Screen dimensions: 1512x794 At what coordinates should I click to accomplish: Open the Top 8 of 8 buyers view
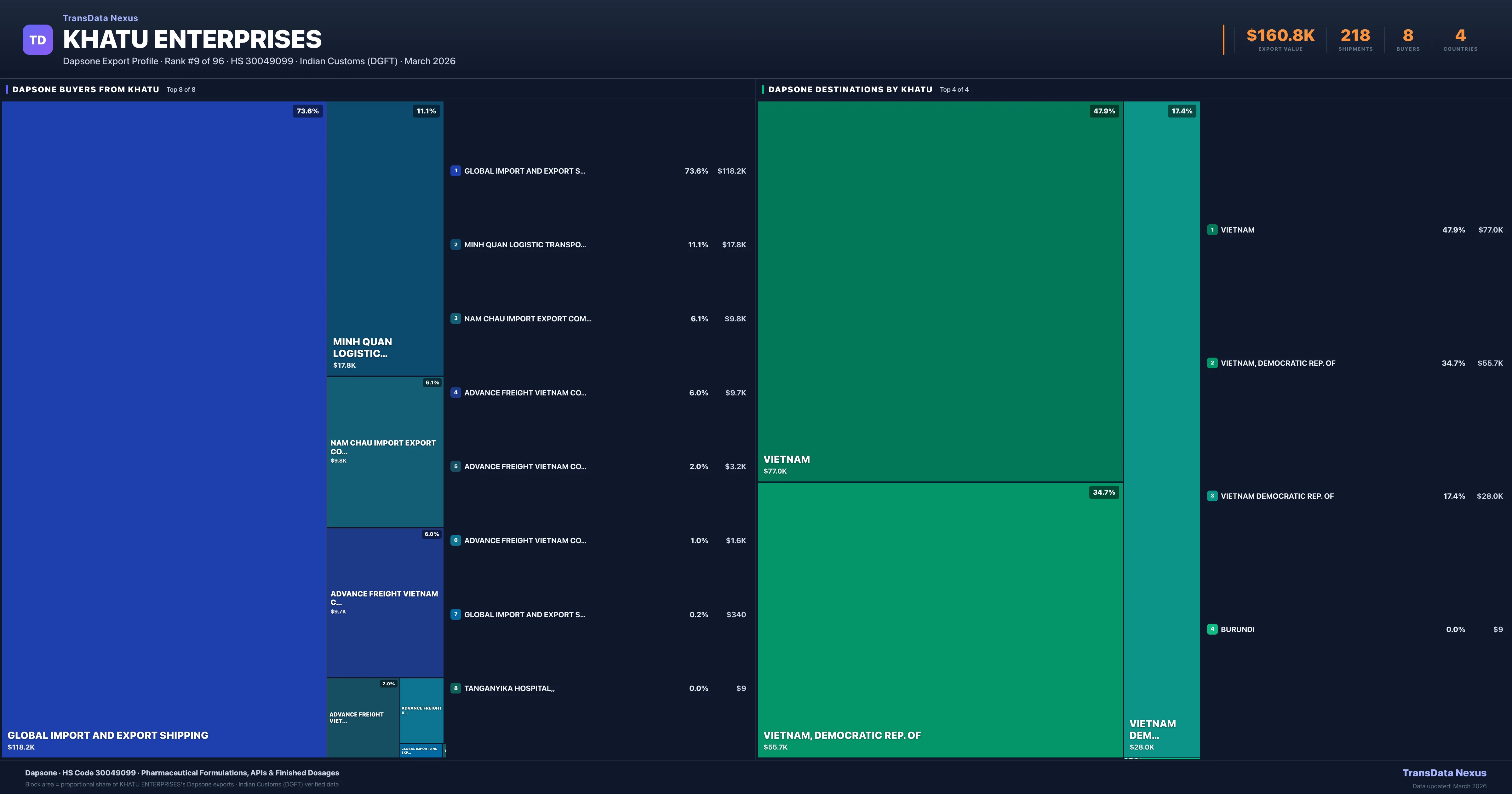tap(181, 89)
